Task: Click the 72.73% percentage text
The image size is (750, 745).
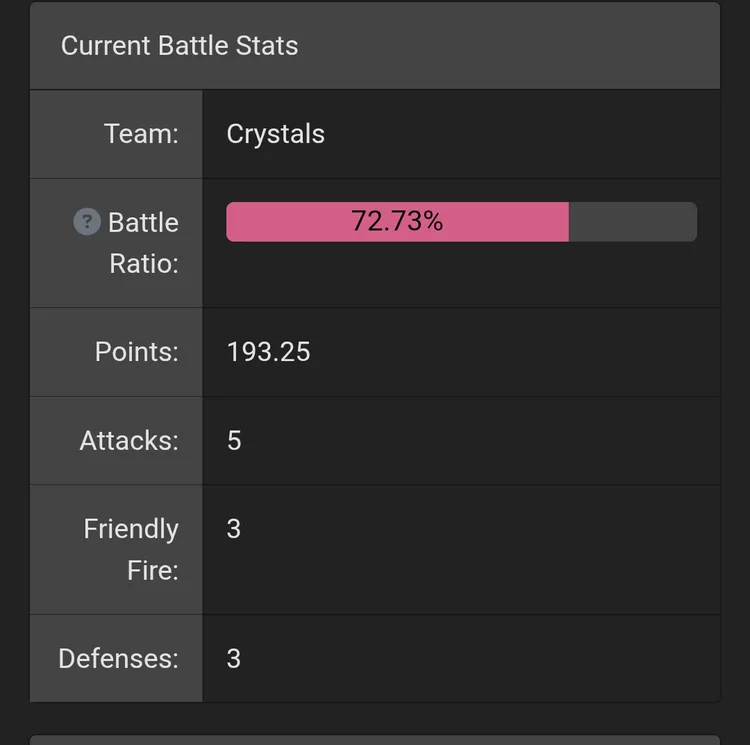Action: point(397,221)
